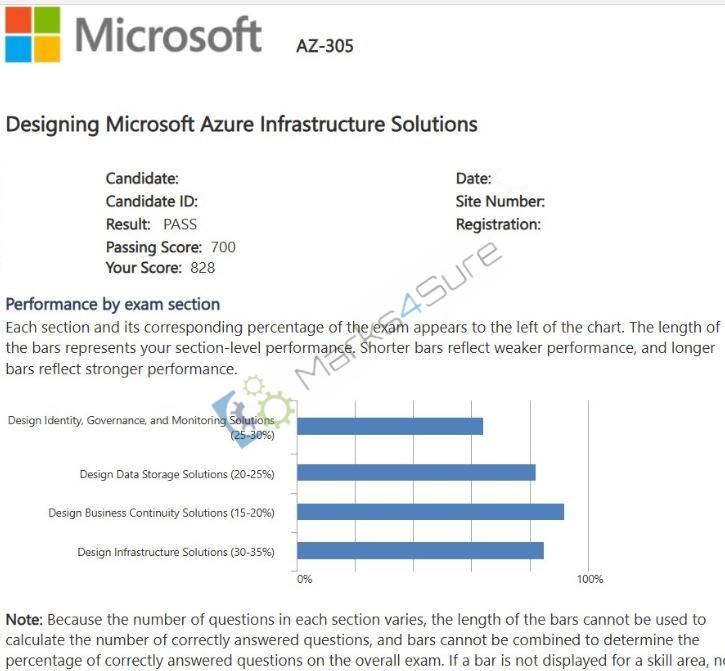
Task: Click the passing score value 700
Action: [223, 247]
